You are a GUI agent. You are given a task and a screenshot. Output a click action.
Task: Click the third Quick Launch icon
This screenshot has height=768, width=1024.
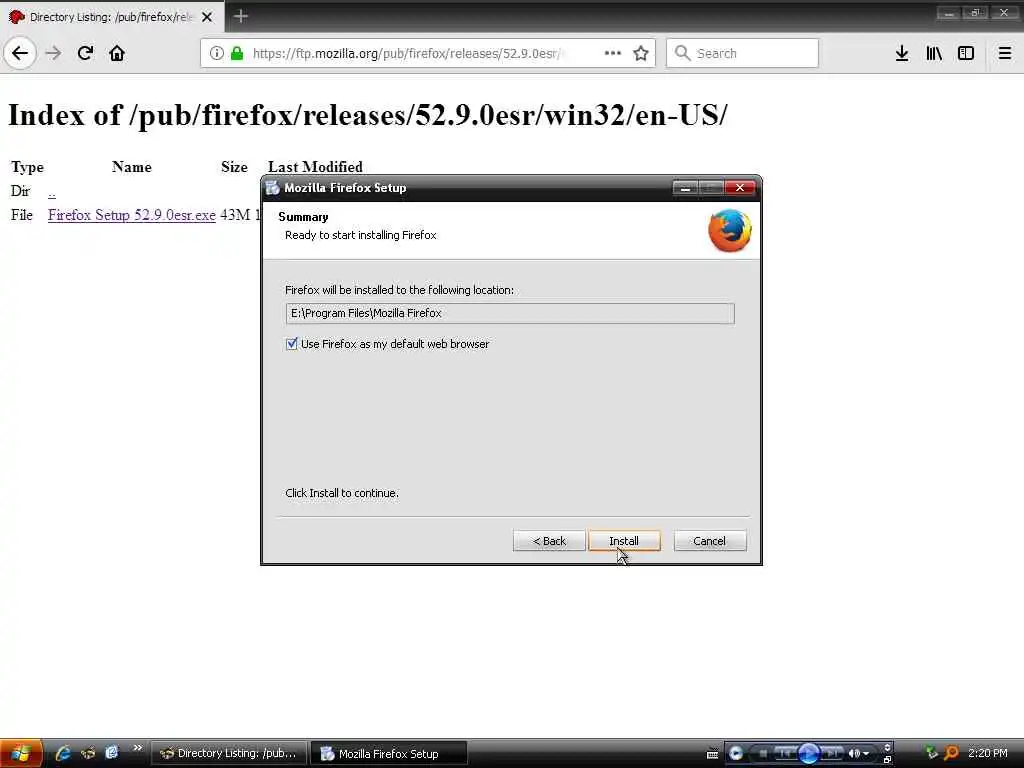pyautogui.click(x=112, y=753)
